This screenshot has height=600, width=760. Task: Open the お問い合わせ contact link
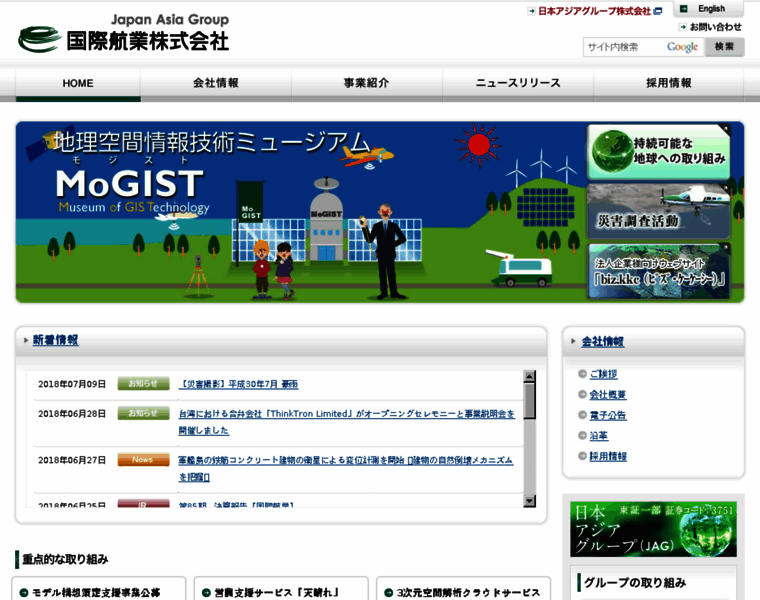tap(715, 27)
